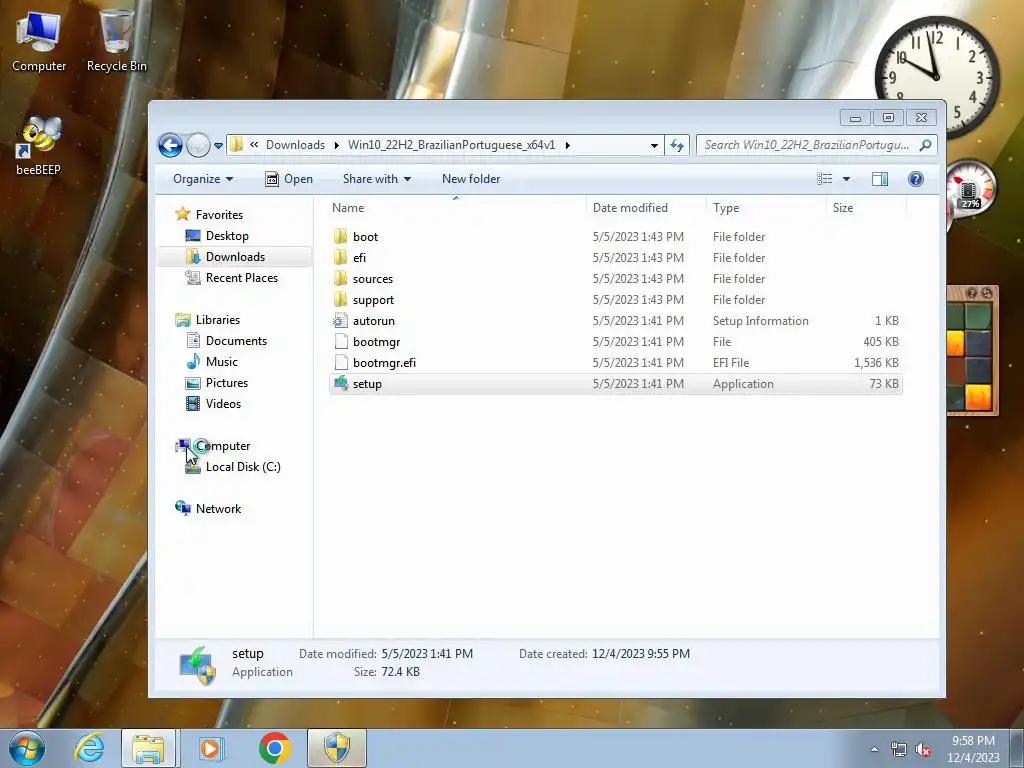This screenshot has height=768, width=1024.
Task: Select the support folder icon
Action: (x=340, y=300)
